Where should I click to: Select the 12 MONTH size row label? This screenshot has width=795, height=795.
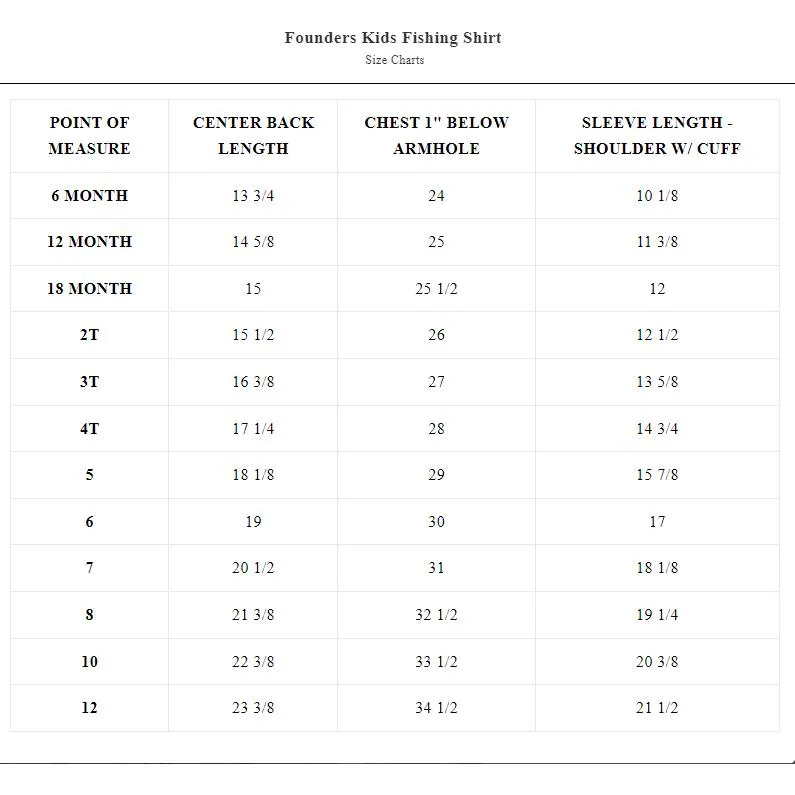pyautogui.click(x=89, y=242)
